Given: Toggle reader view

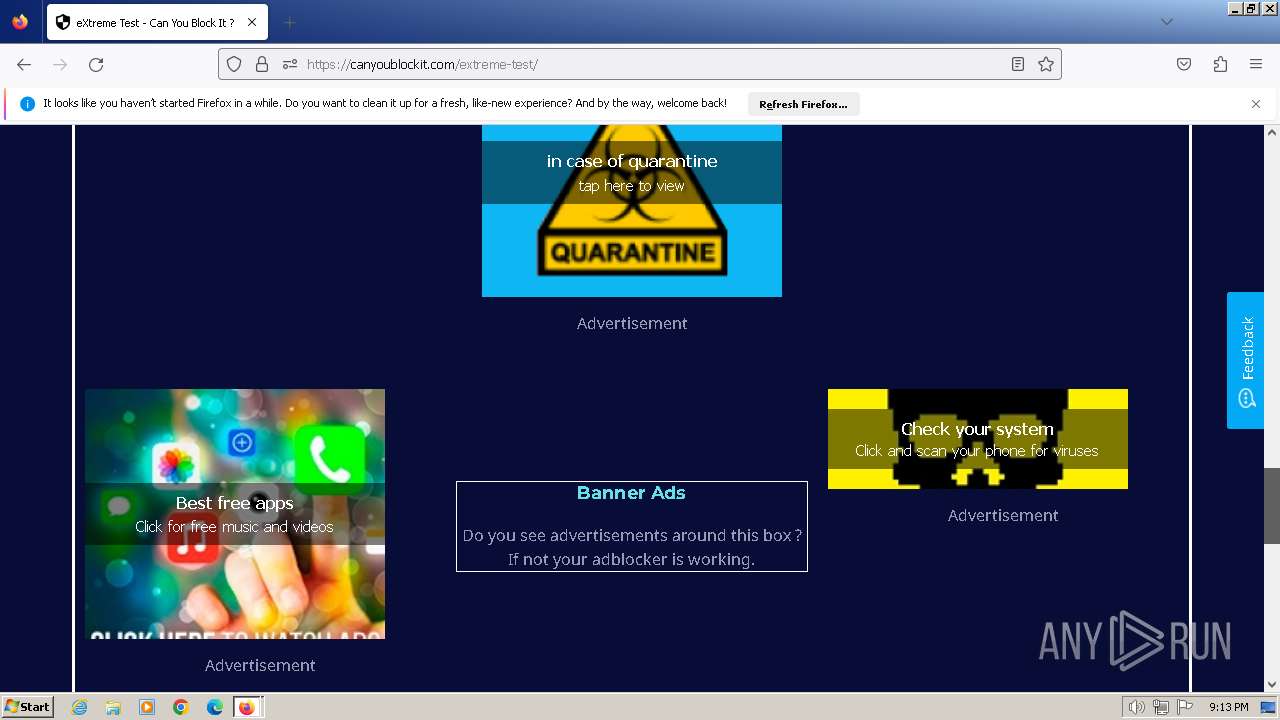Looking at the screenshot, I should coord(1018,64).
